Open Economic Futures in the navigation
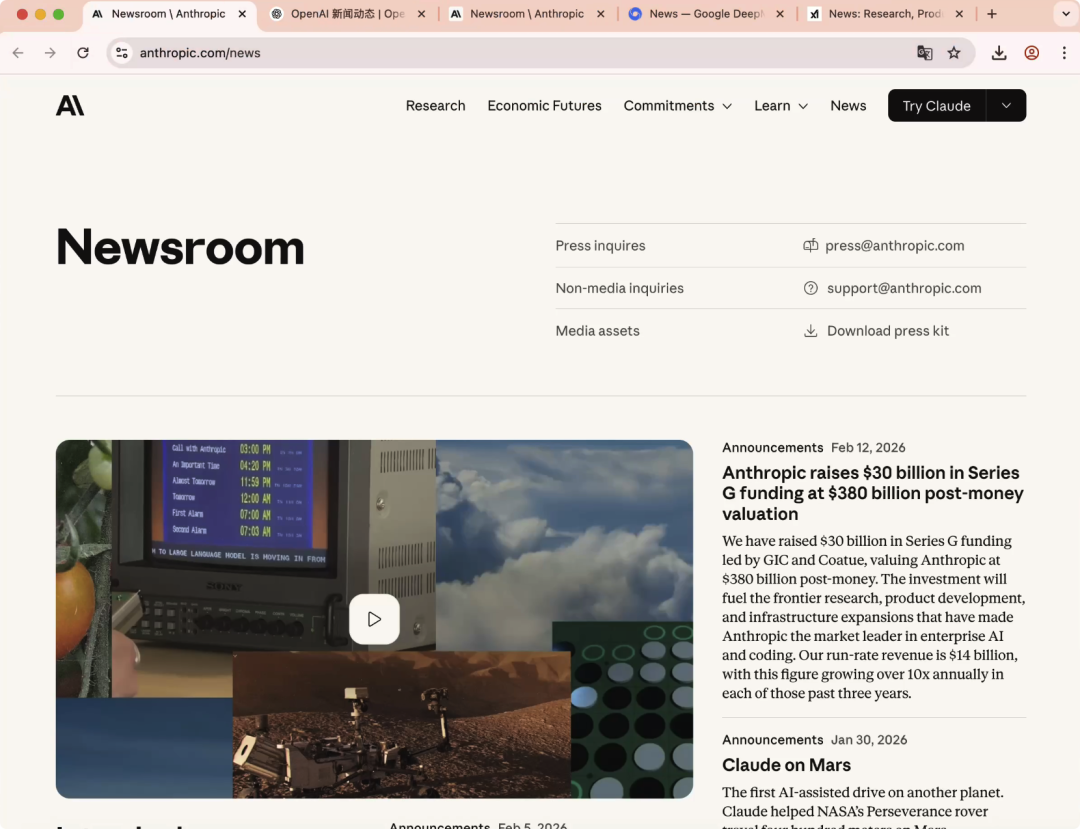 [544, 106]
